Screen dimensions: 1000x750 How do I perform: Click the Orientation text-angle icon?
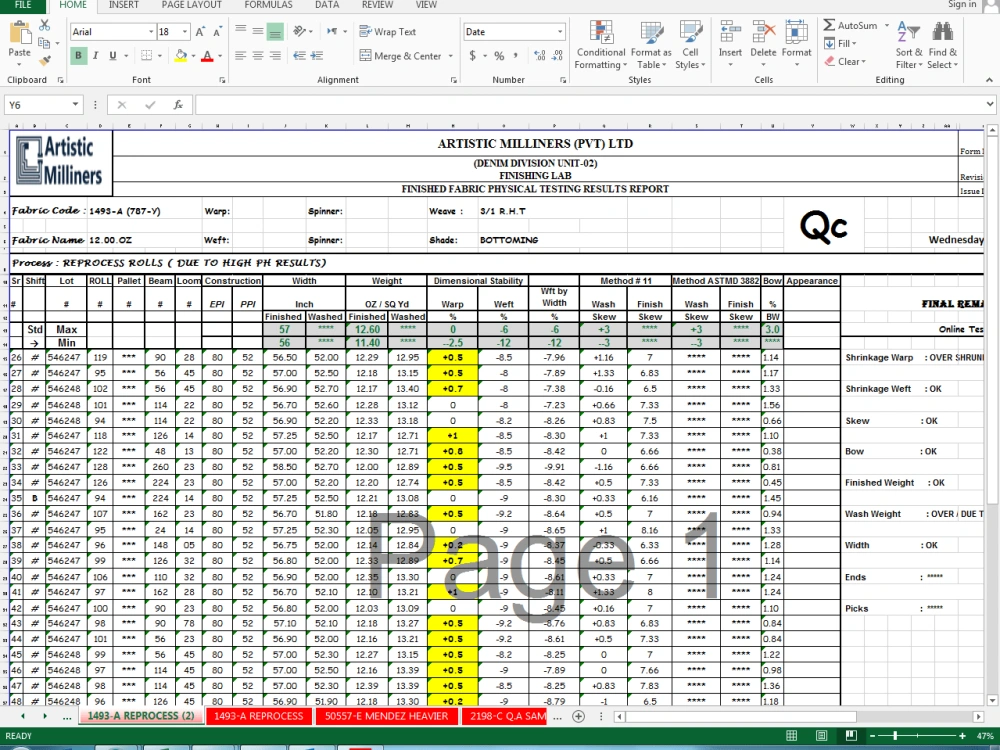tap(299, 31)
